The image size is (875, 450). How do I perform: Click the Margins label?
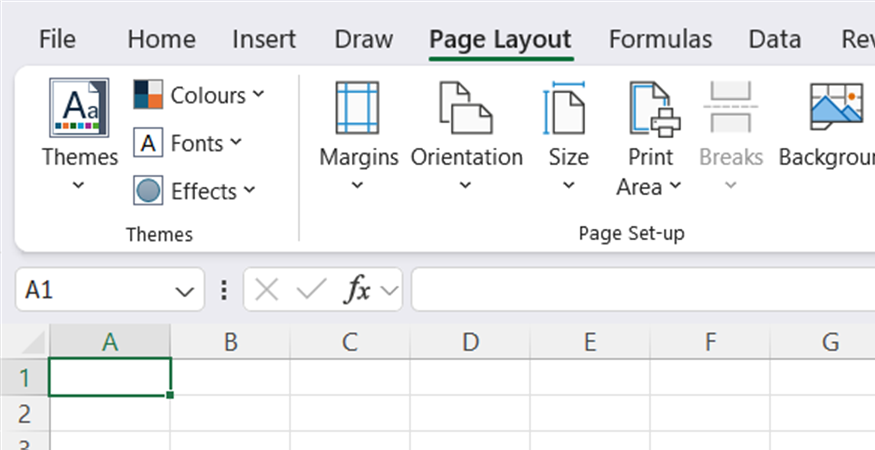pos(359,157)
